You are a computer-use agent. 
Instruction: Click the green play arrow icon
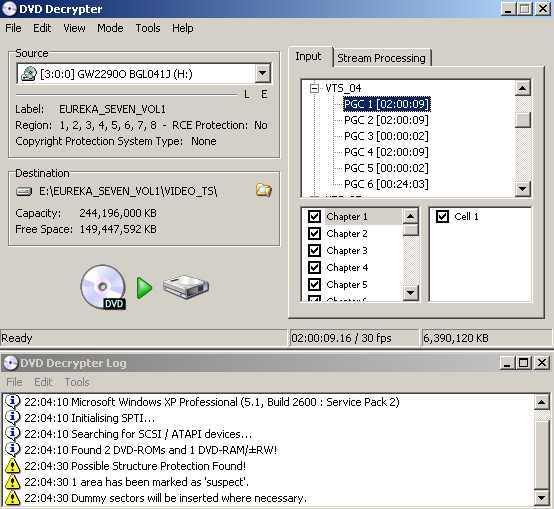pyautogui.click(x=144, y=288)
